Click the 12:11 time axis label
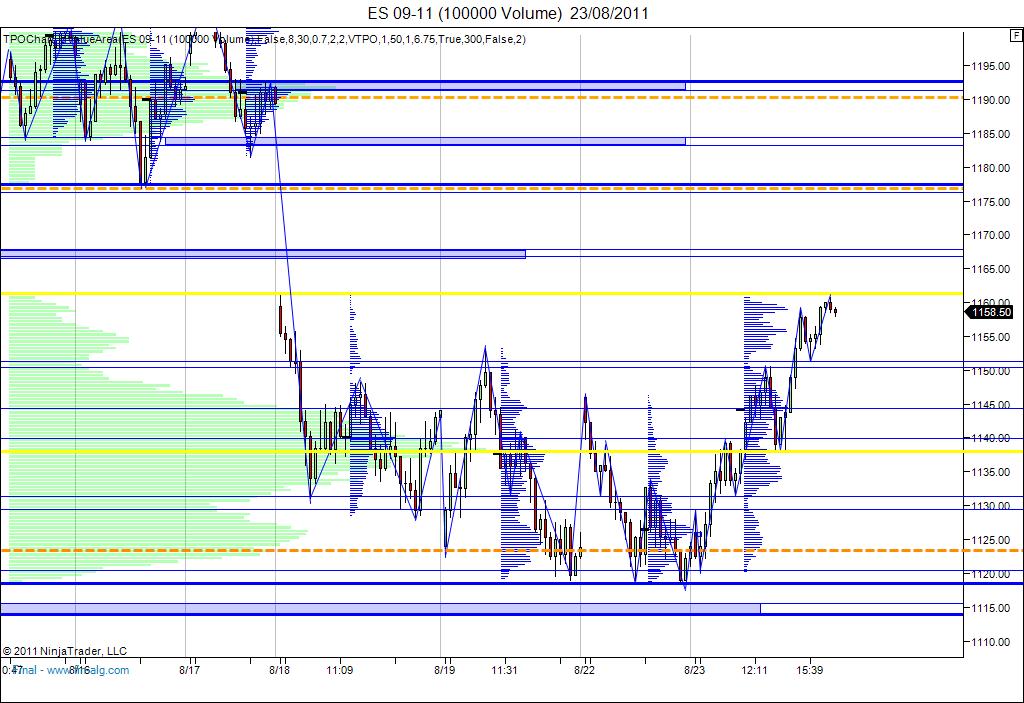Screen dimensions: 1024x703 click(x=754, y=670)
